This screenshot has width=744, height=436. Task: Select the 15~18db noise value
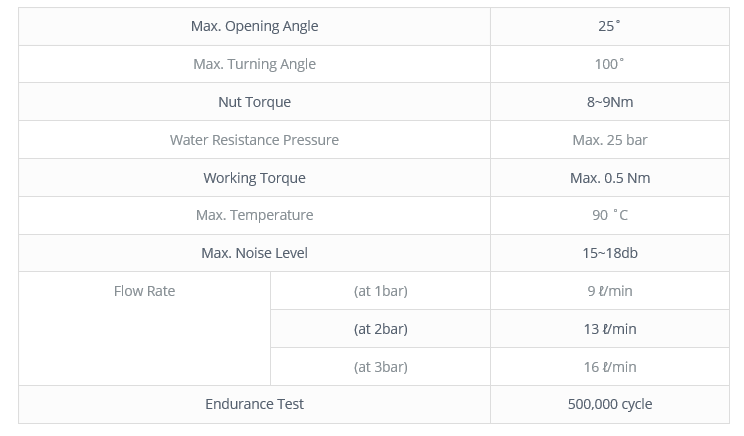pyautogui.click(x=610, y=253)
